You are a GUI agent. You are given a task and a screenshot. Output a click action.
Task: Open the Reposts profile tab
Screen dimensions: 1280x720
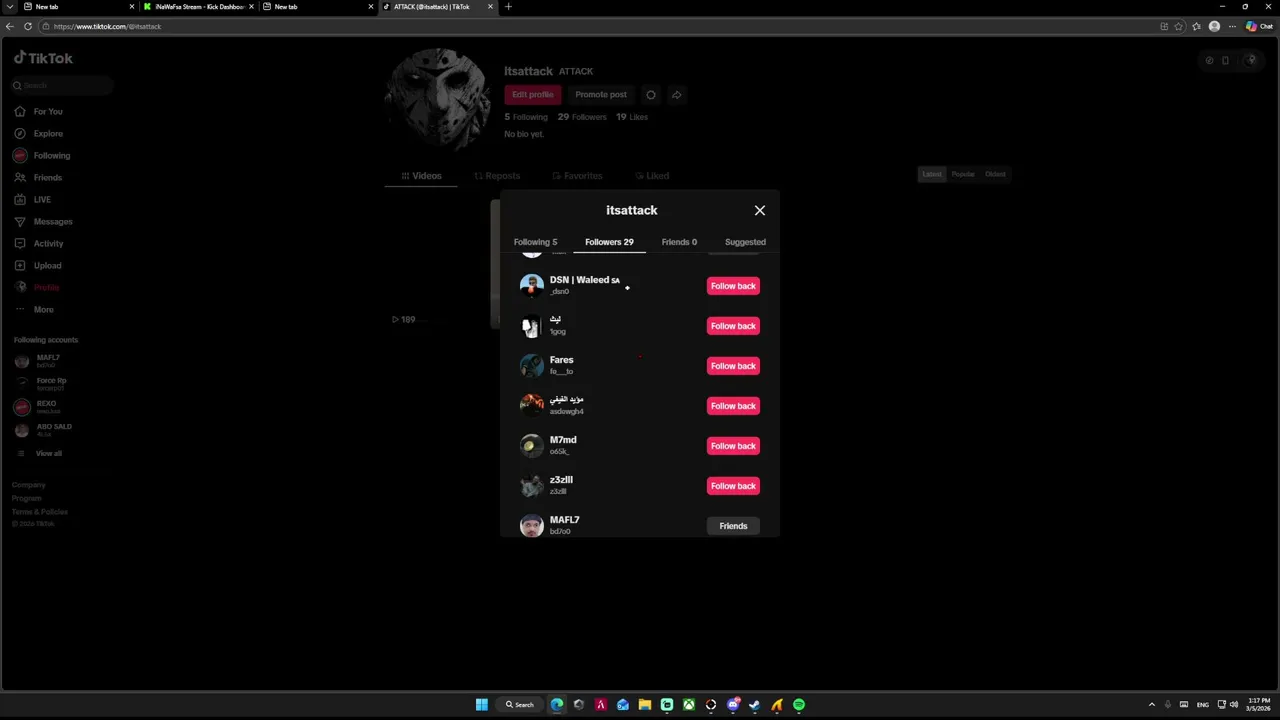click(x=497, y=176)
